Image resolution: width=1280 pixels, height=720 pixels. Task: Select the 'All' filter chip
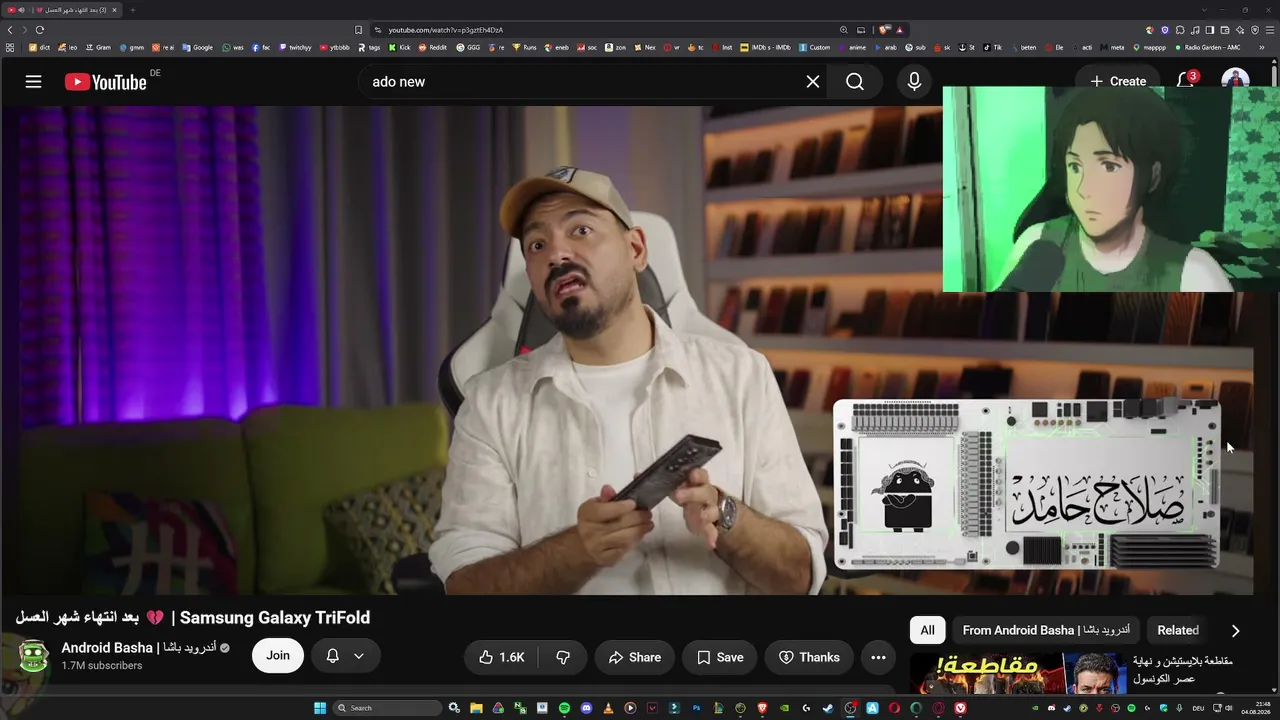927,630
